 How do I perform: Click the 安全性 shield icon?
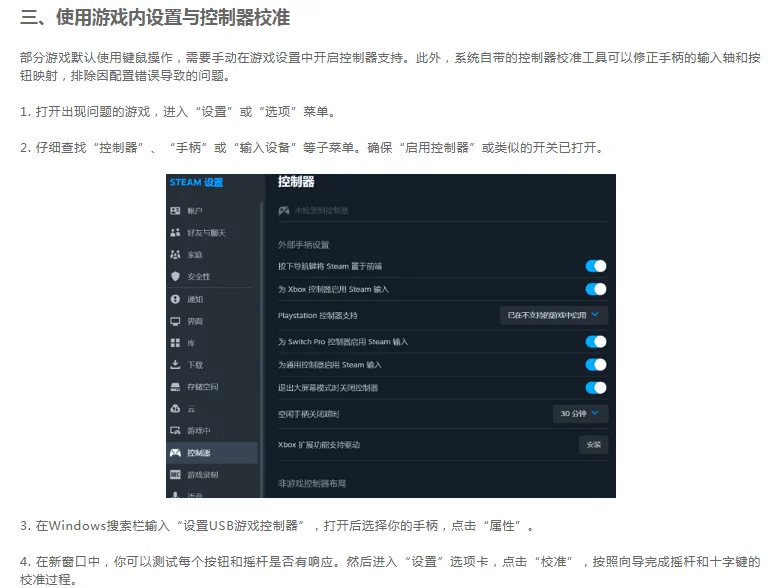[x=175, y=276]
